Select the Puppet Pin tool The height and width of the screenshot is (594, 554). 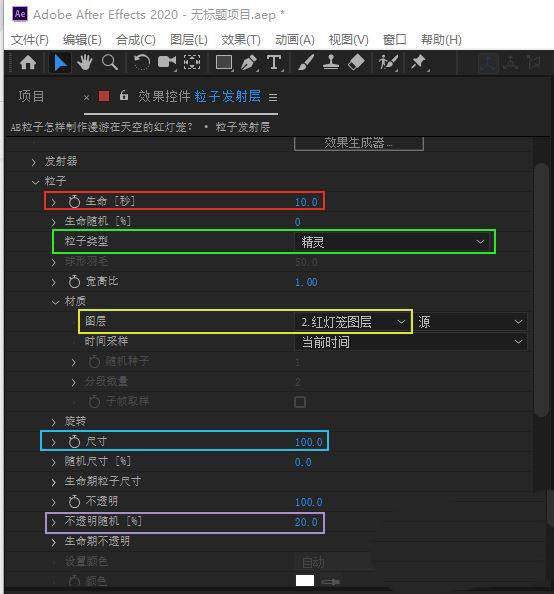coord(419,63)
